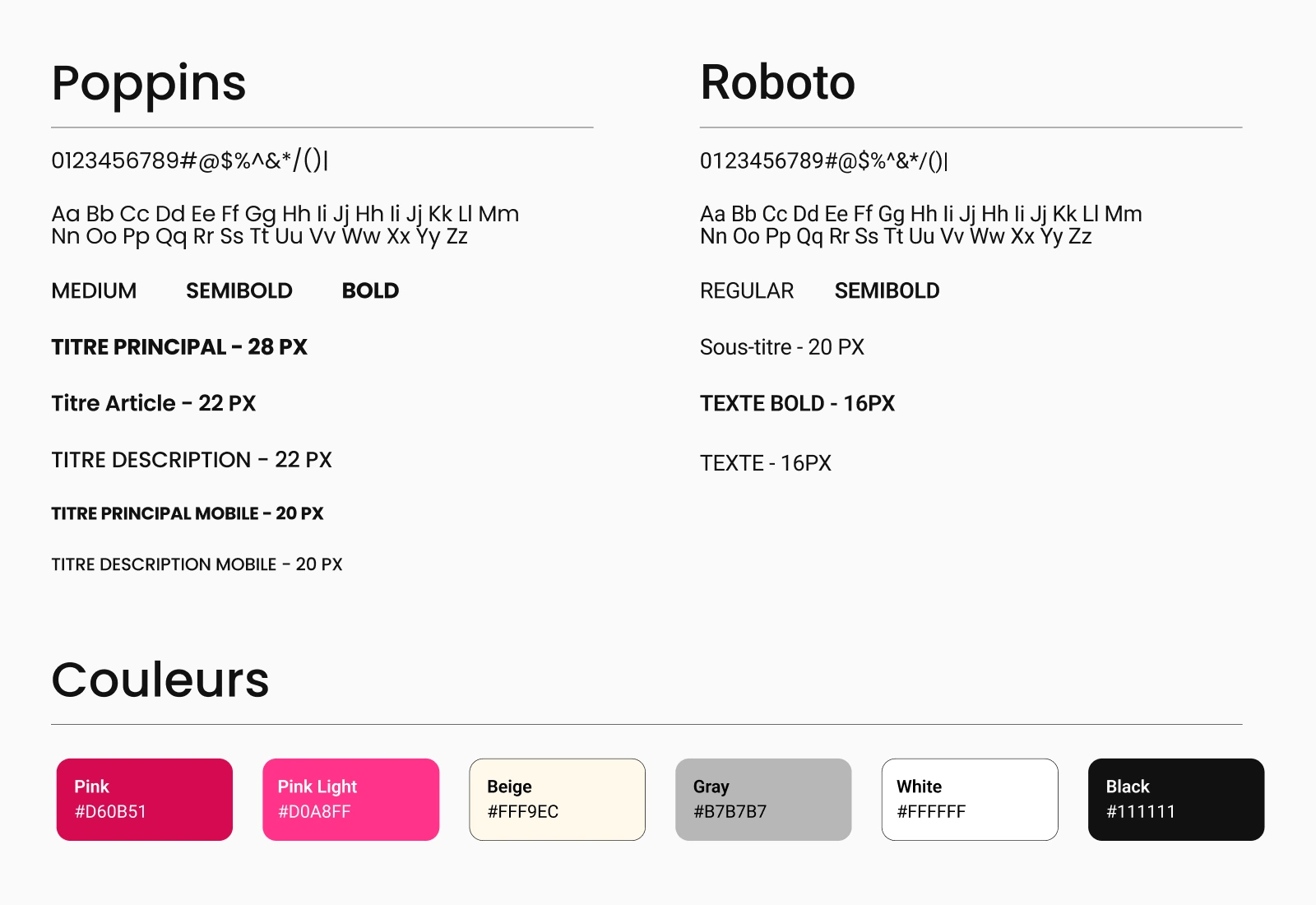Click the "Aa Bb Cc" alphabet line under Roboto
This screenshot has height=905, width=1316.
click(921, 214)
